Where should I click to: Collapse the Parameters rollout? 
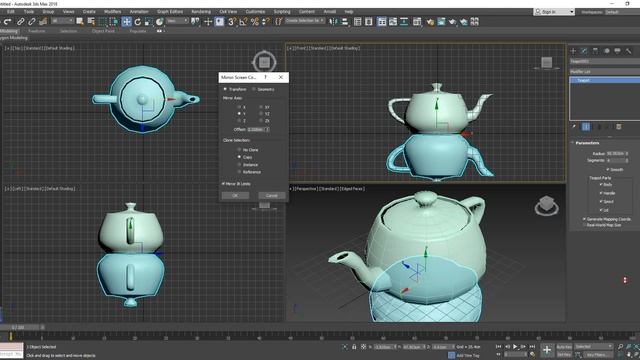pos(587,143)
